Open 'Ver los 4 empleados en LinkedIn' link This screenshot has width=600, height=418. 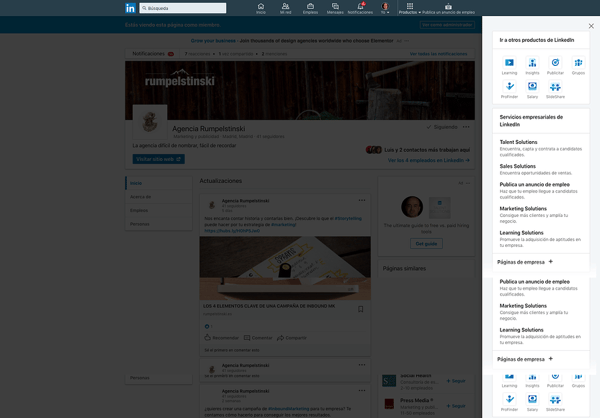429,160
